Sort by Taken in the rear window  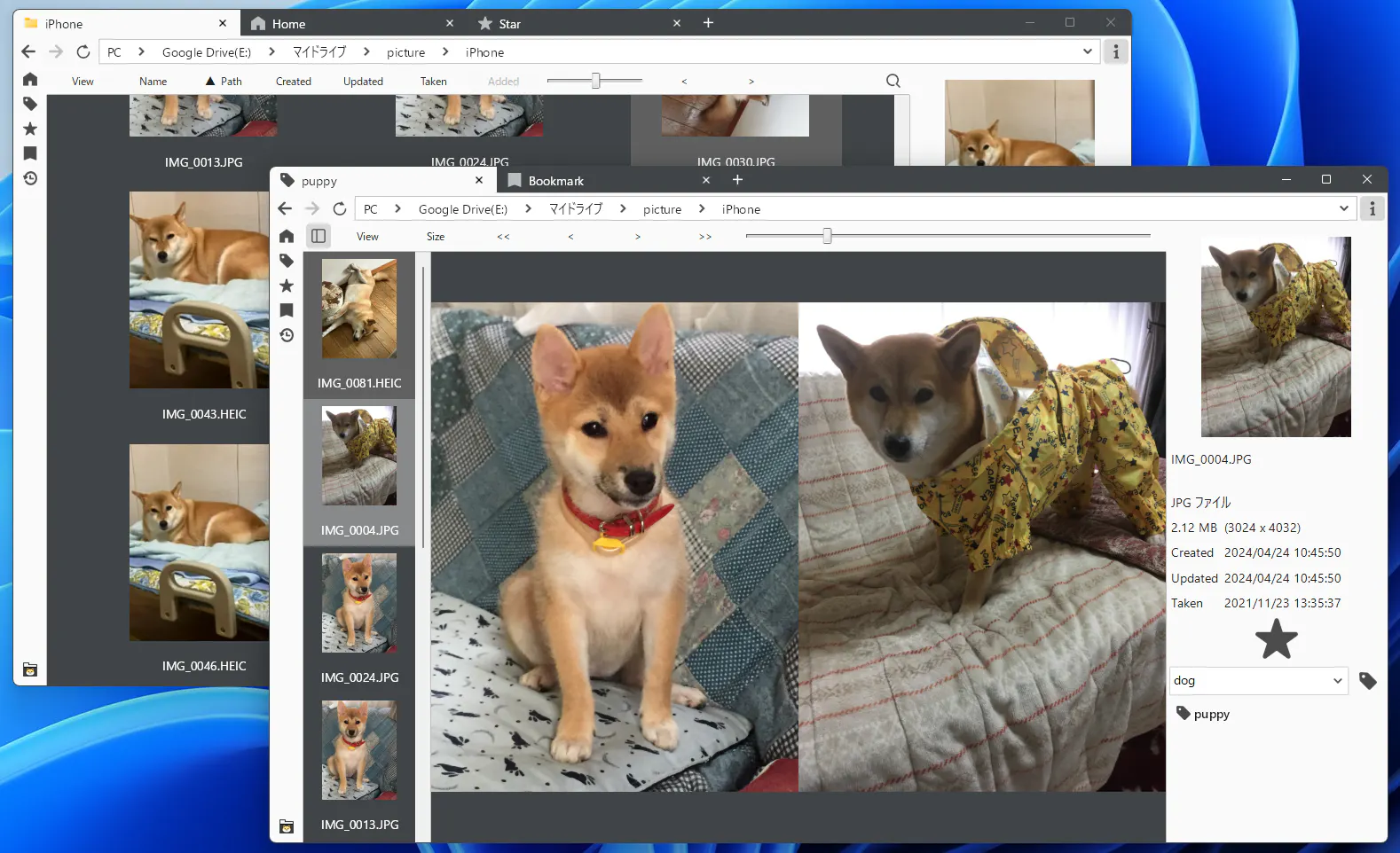(x=434, y=82)
